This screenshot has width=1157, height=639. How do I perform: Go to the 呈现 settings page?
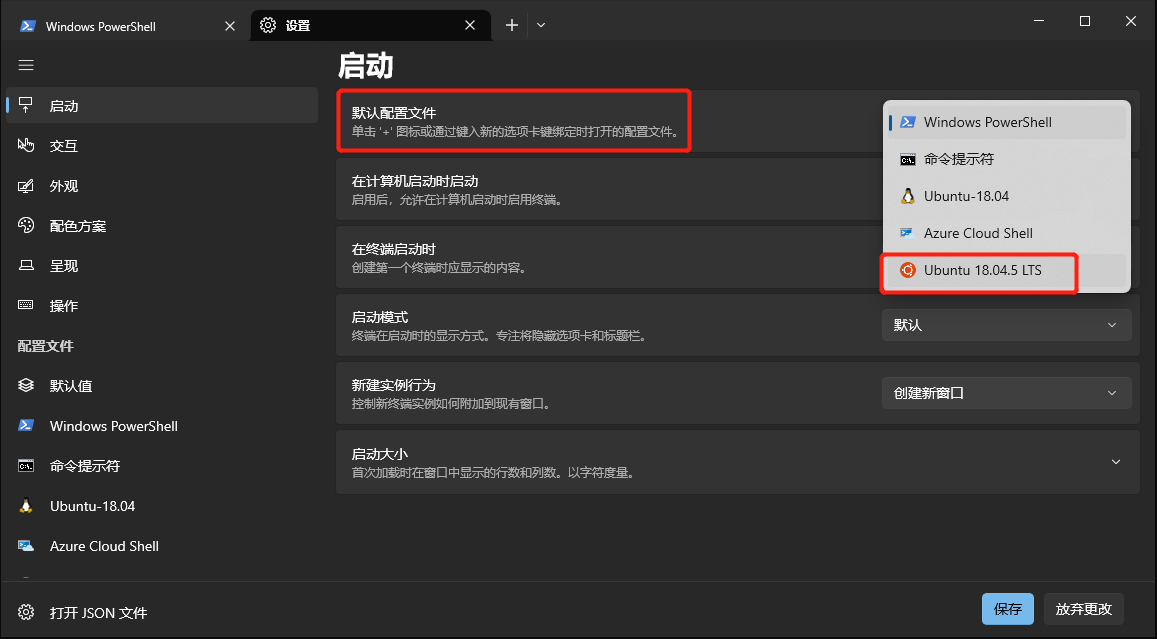(x=162, y=266)
